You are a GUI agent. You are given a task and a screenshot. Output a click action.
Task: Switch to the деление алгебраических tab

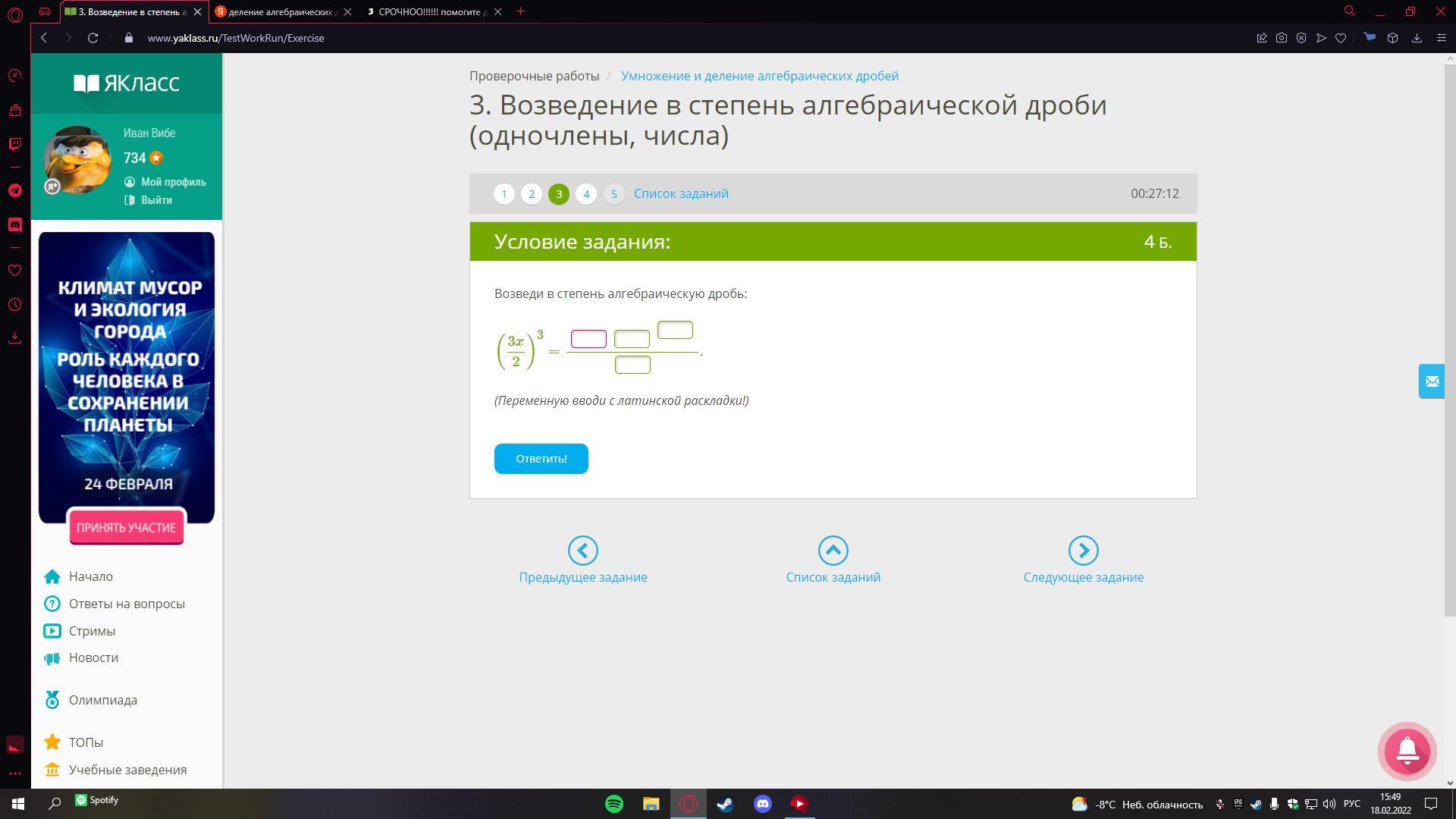(281, 11)
